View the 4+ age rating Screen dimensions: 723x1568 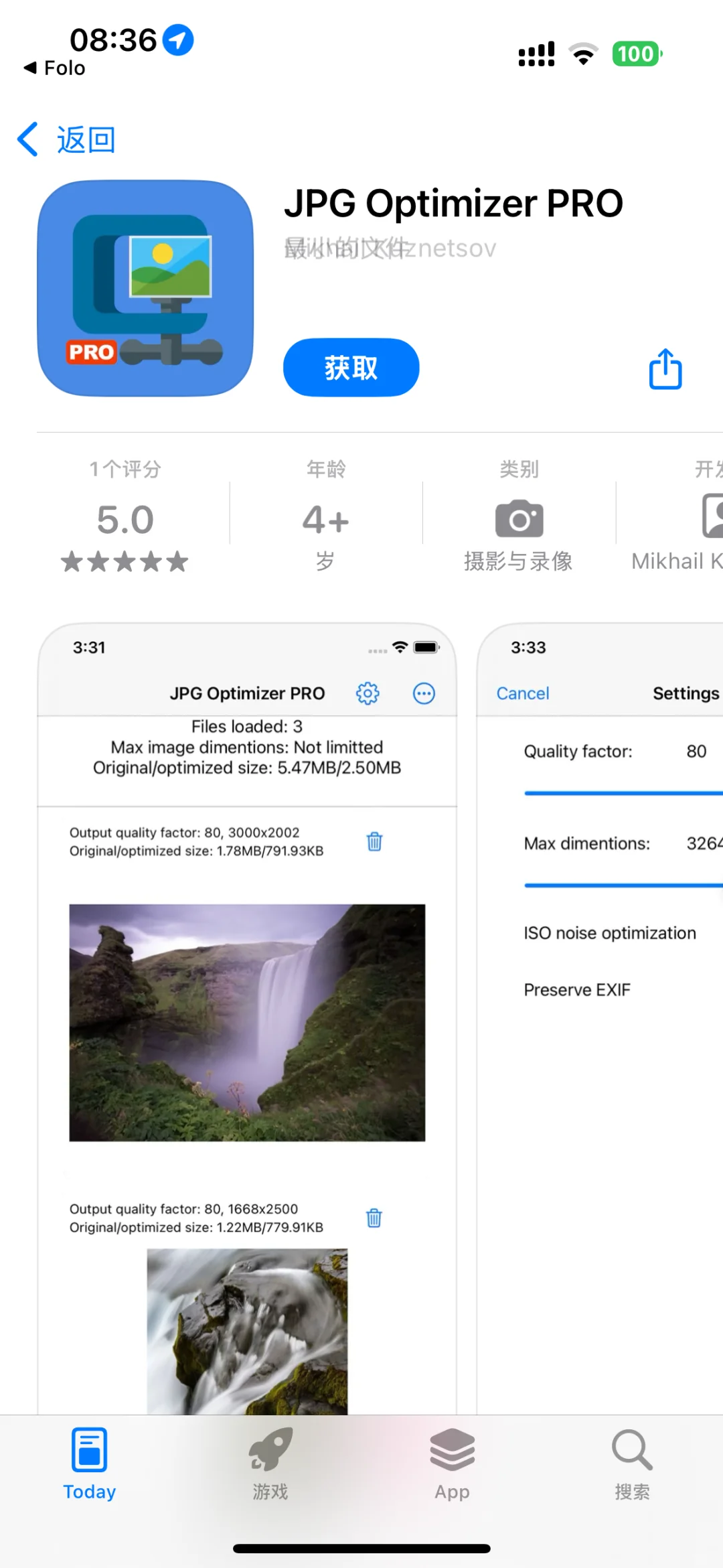tap(325, 520)
